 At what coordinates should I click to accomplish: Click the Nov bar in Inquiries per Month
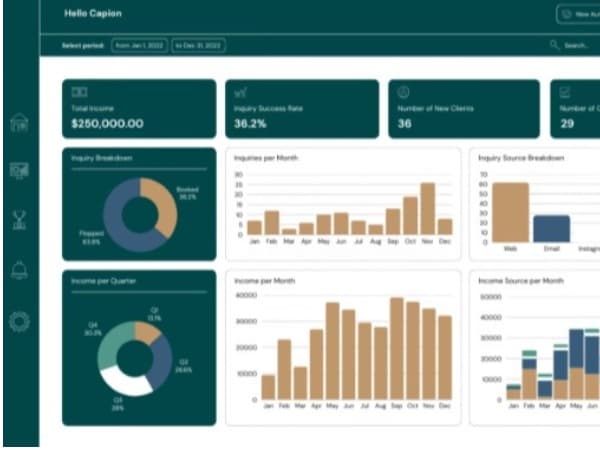pyautogui.click(x=427, y=209)
